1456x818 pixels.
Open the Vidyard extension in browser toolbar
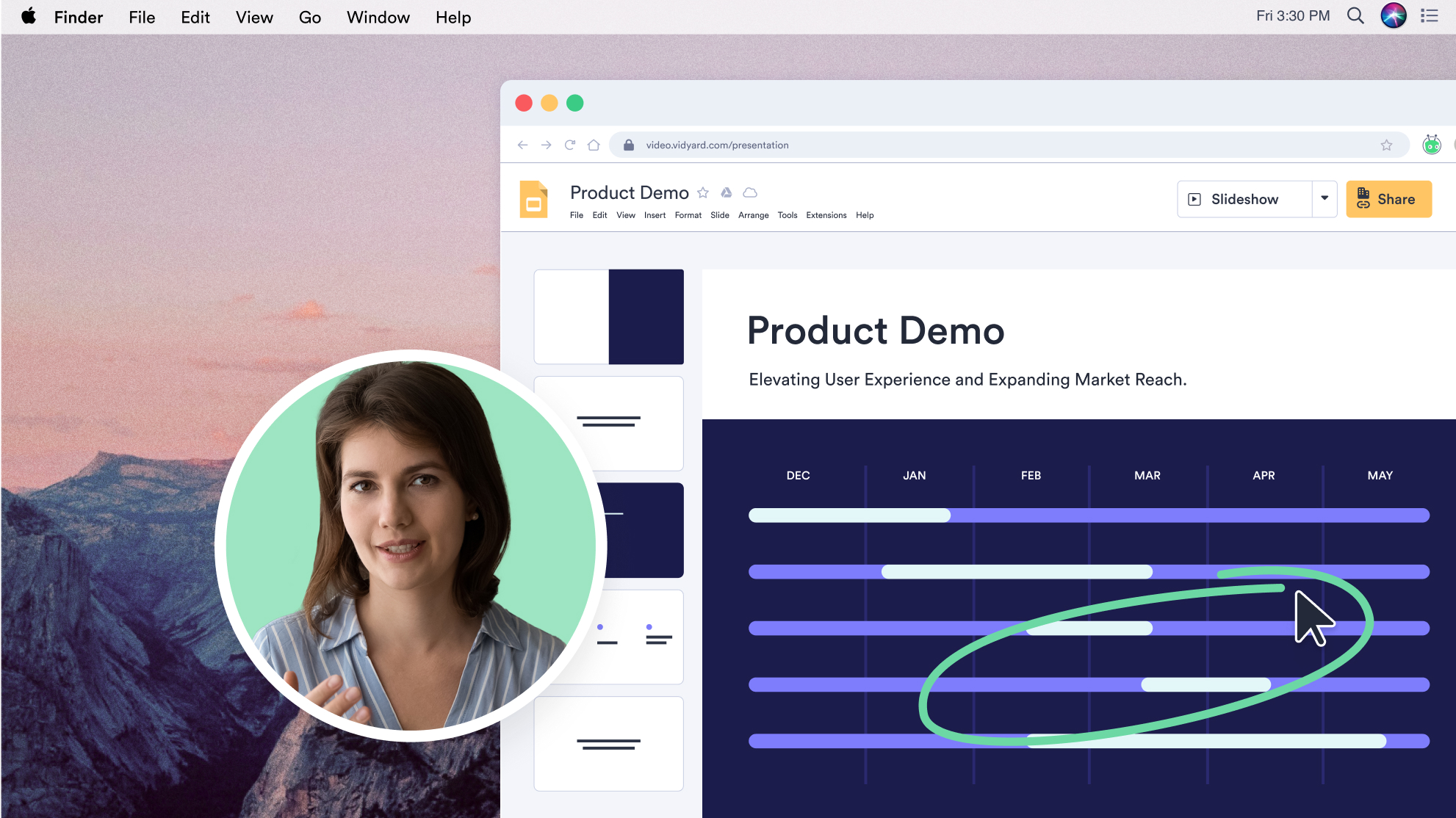point(1430,145)
